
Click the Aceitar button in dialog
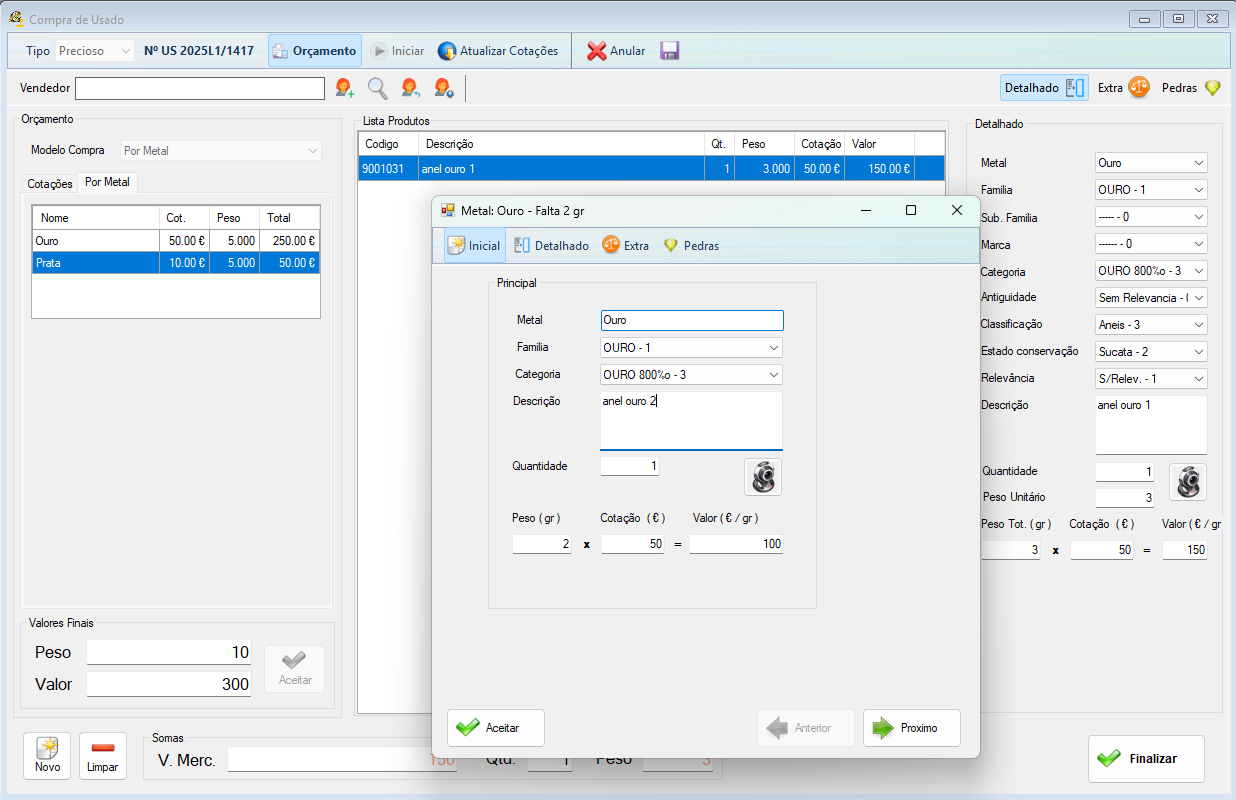(496, 728)
